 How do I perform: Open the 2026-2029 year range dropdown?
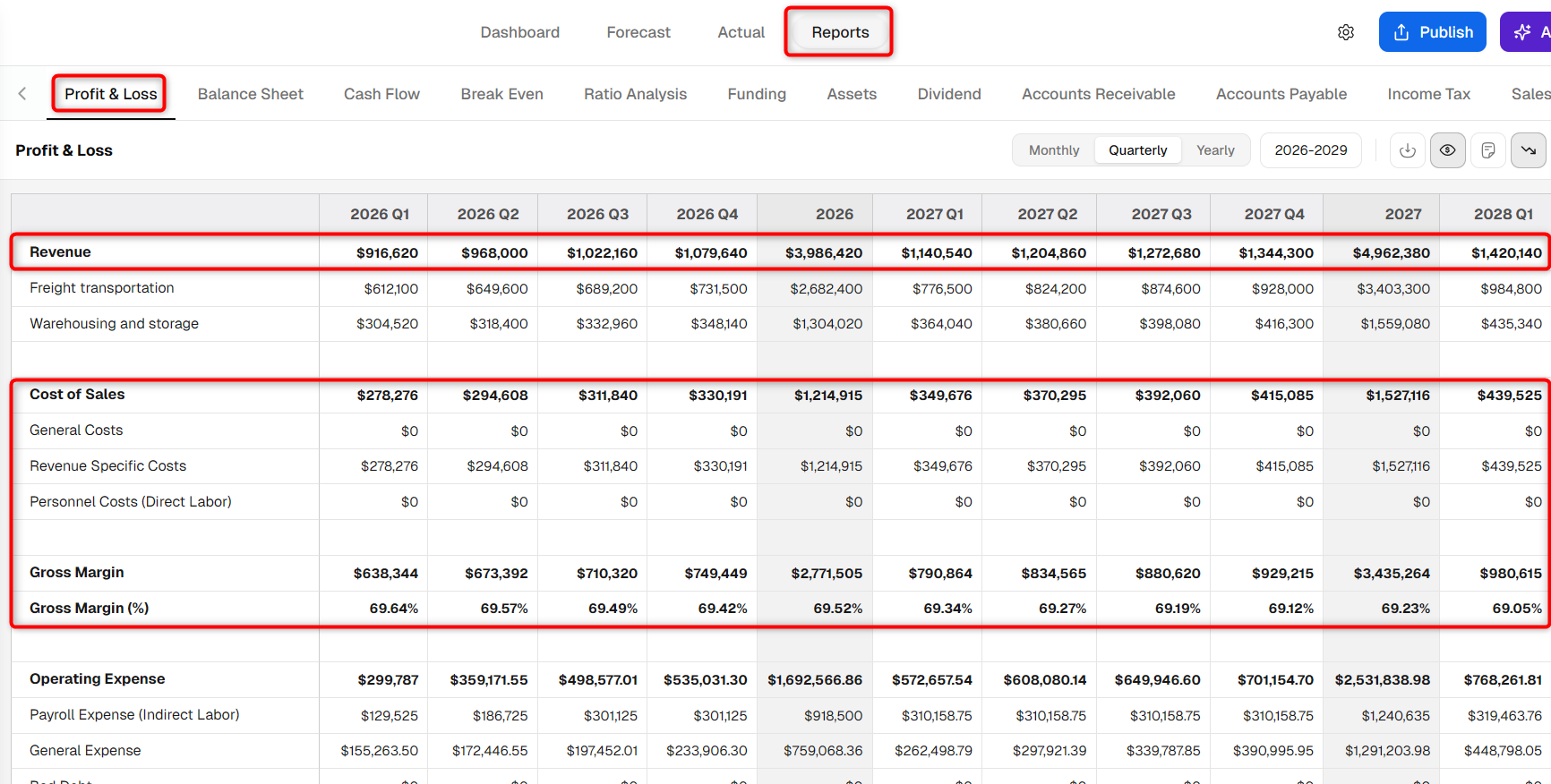[x=1311, y=150]
